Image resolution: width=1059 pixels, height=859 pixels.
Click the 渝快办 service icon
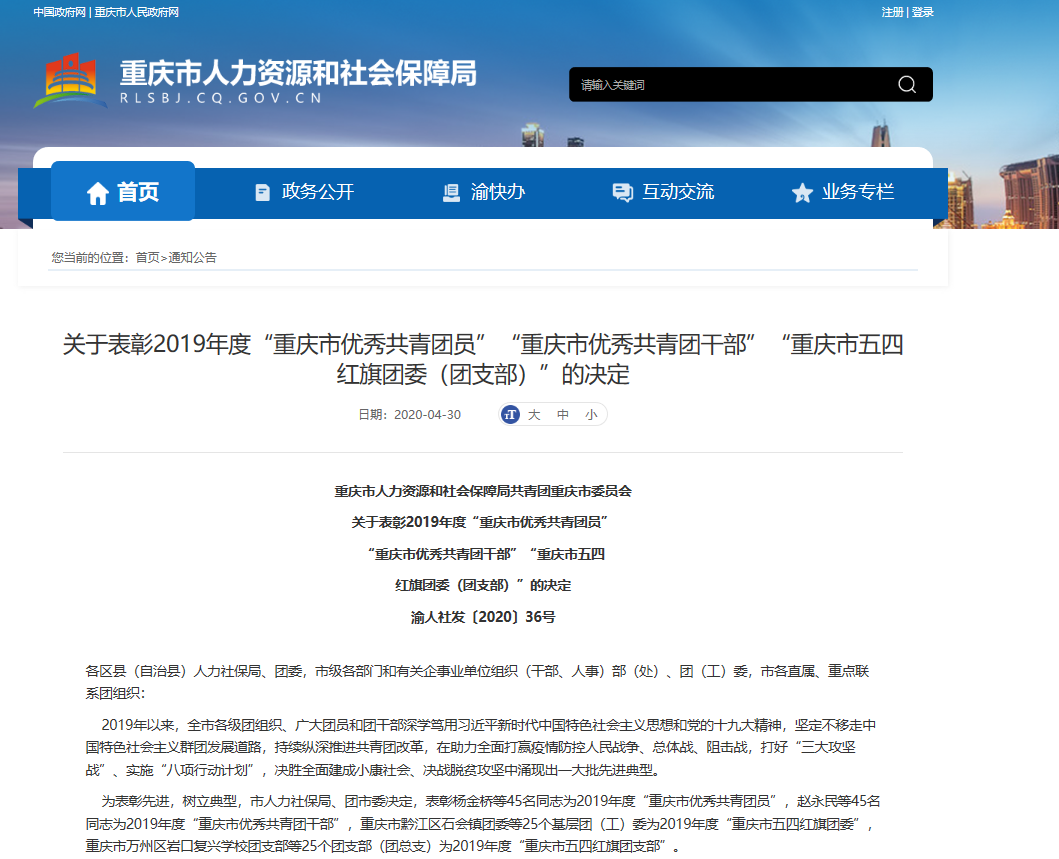451,193
